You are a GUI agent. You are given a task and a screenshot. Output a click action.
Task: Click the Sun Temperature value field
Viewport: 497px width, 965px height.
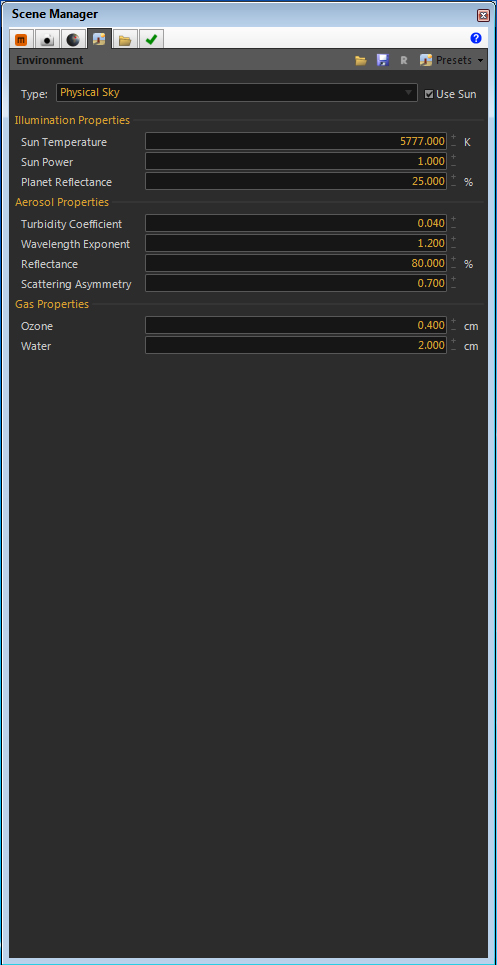pyautogui.click(x=296, y=142)
